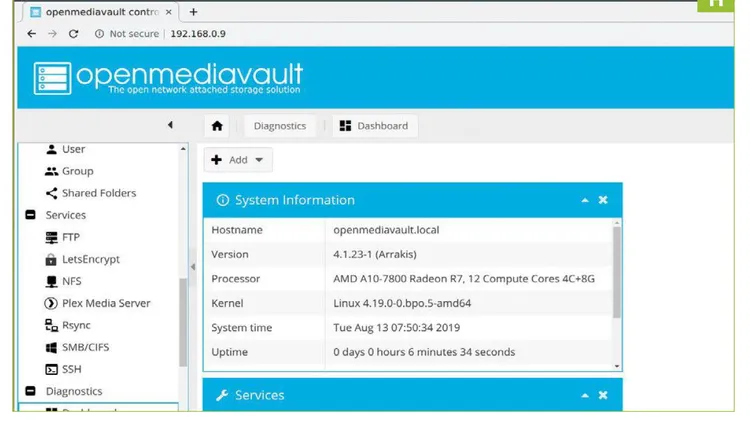750x421 pixels.
Task: Close the openmediavault browser tab
Action: 168,12
